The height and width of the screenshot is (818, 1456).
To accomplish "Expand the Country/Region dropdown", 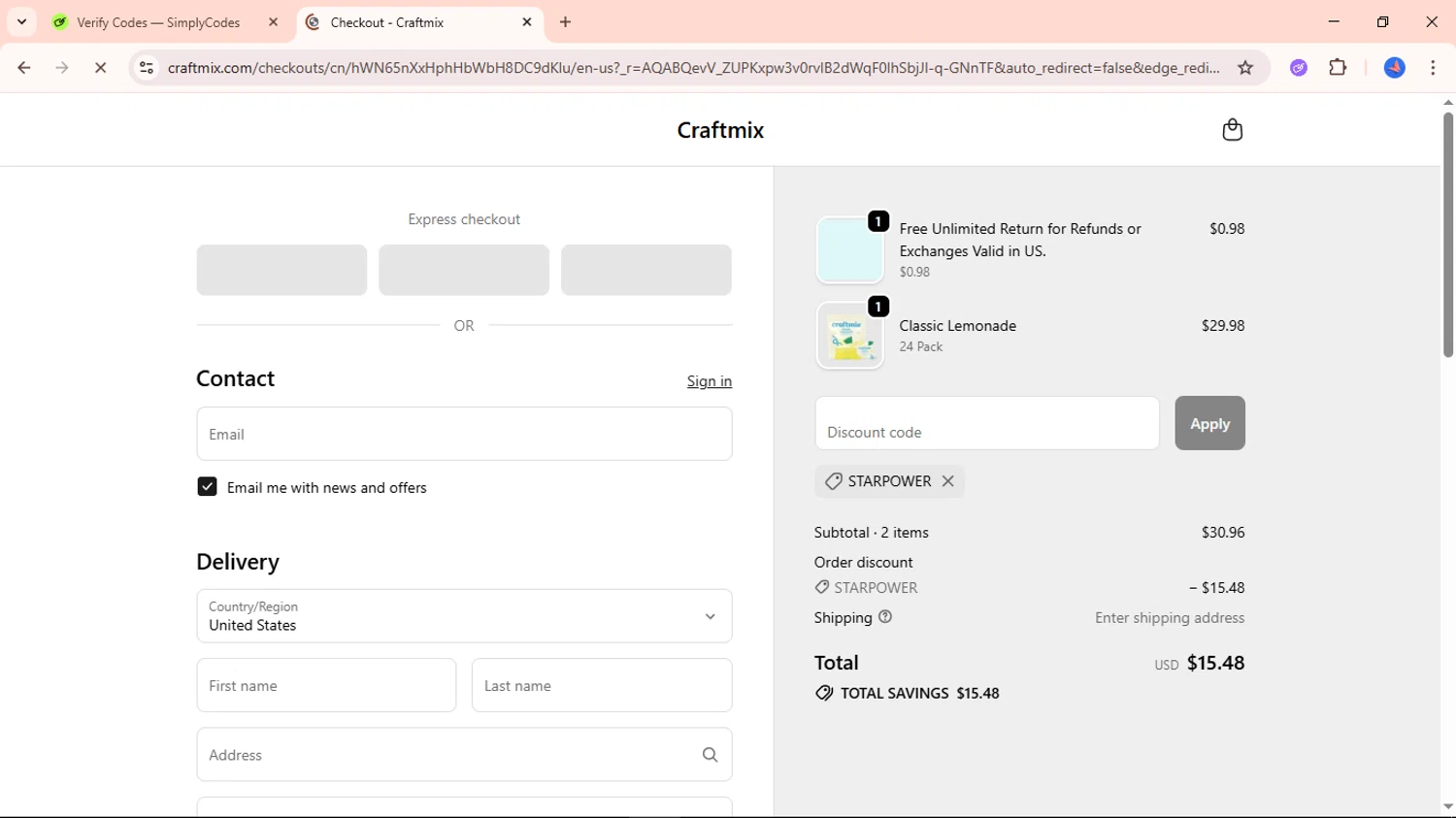I will [x=464, y=616].
